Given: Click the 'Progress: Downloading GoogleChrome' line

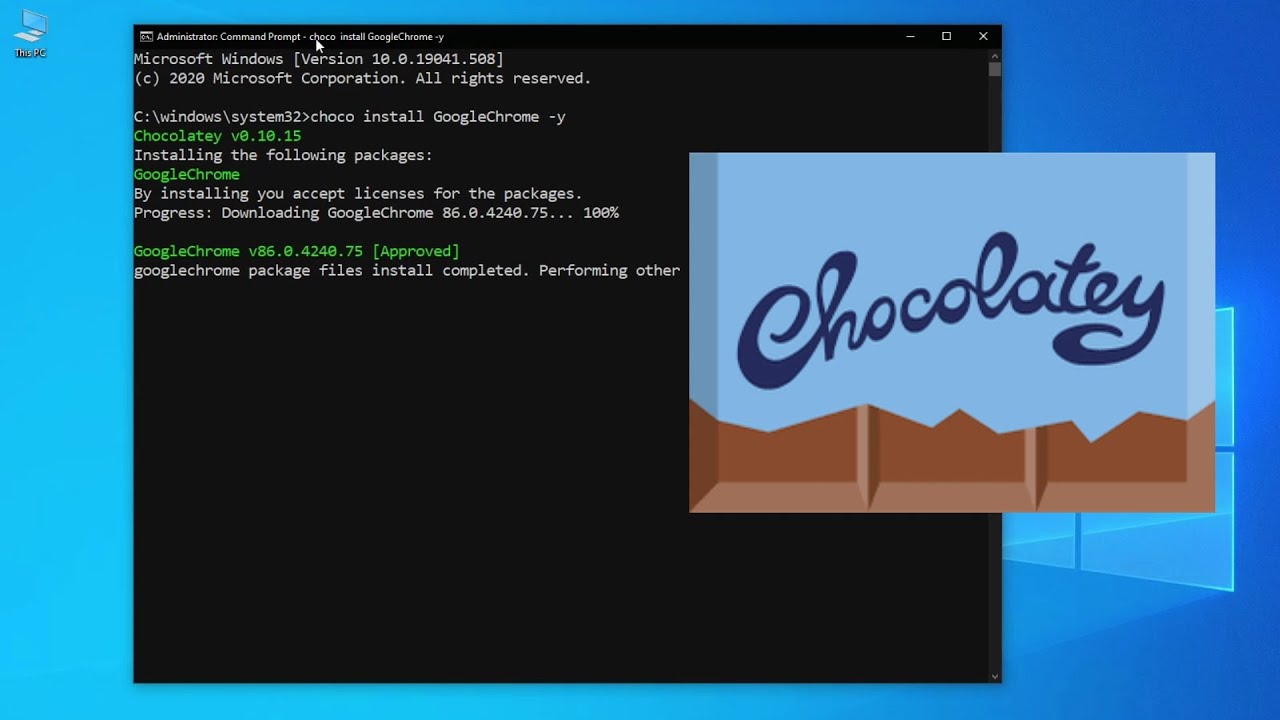Looking at the screenshot, I should (x=376, y=213).
